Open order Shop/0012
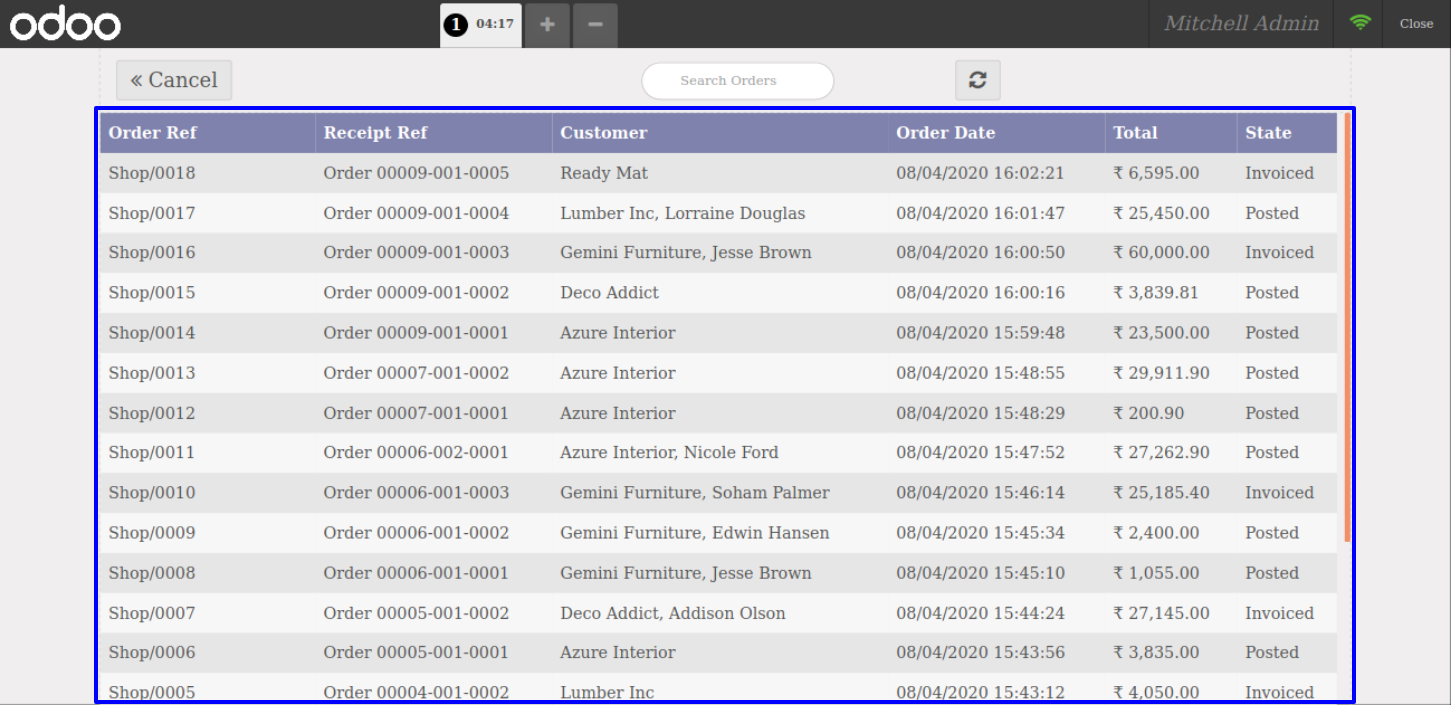1451x705 pixels. coord(718,413)
